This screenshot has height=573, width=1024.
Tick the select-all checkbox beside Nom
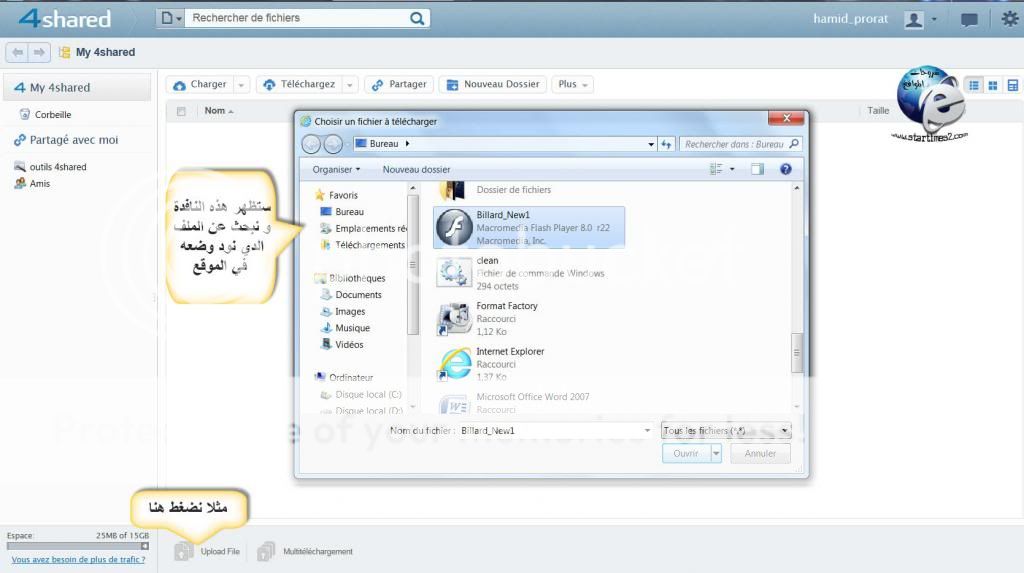tap(181, 111)
